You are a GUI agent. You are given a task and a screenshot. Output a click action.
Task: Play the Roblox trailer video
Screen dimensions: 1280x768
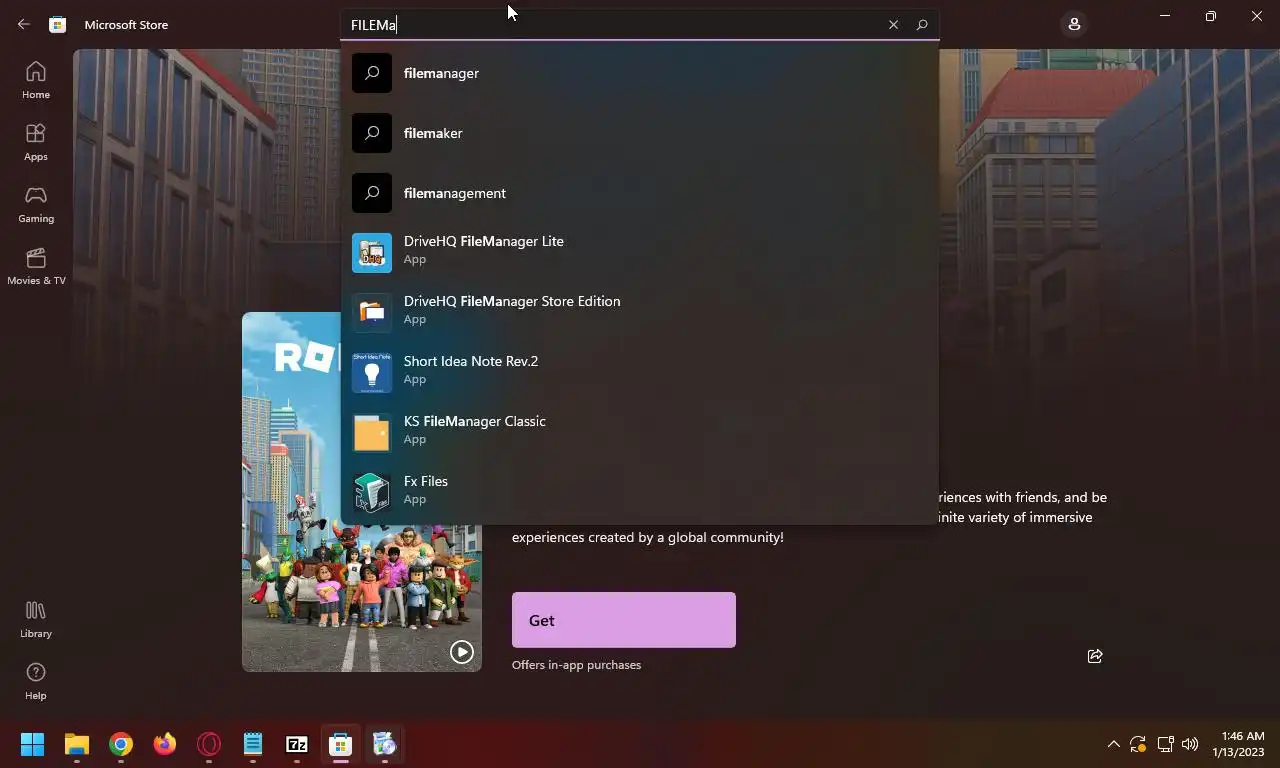click(461, 651)
